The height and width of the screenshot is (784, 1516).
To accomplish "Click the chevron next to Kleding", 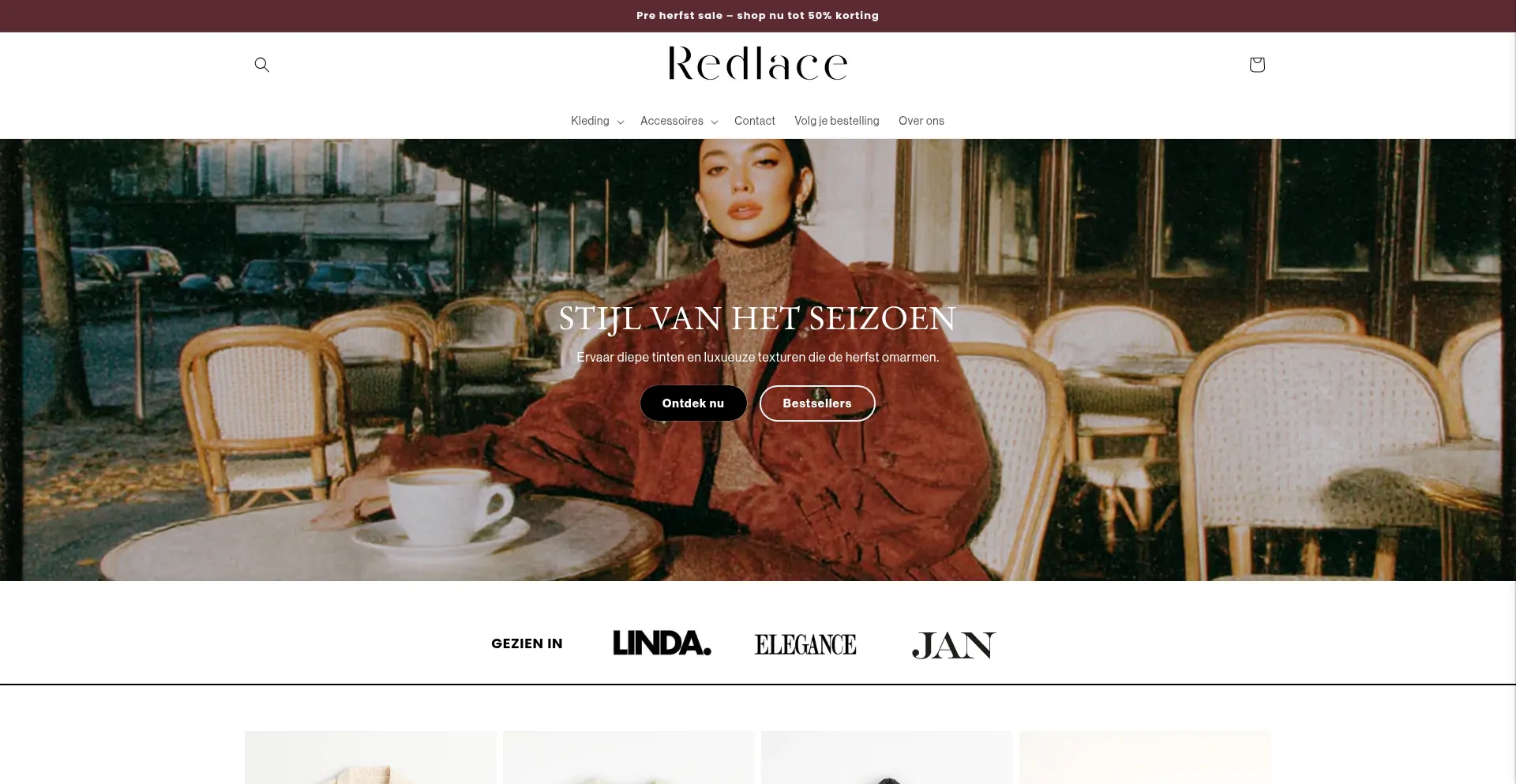I will (621, 122).
